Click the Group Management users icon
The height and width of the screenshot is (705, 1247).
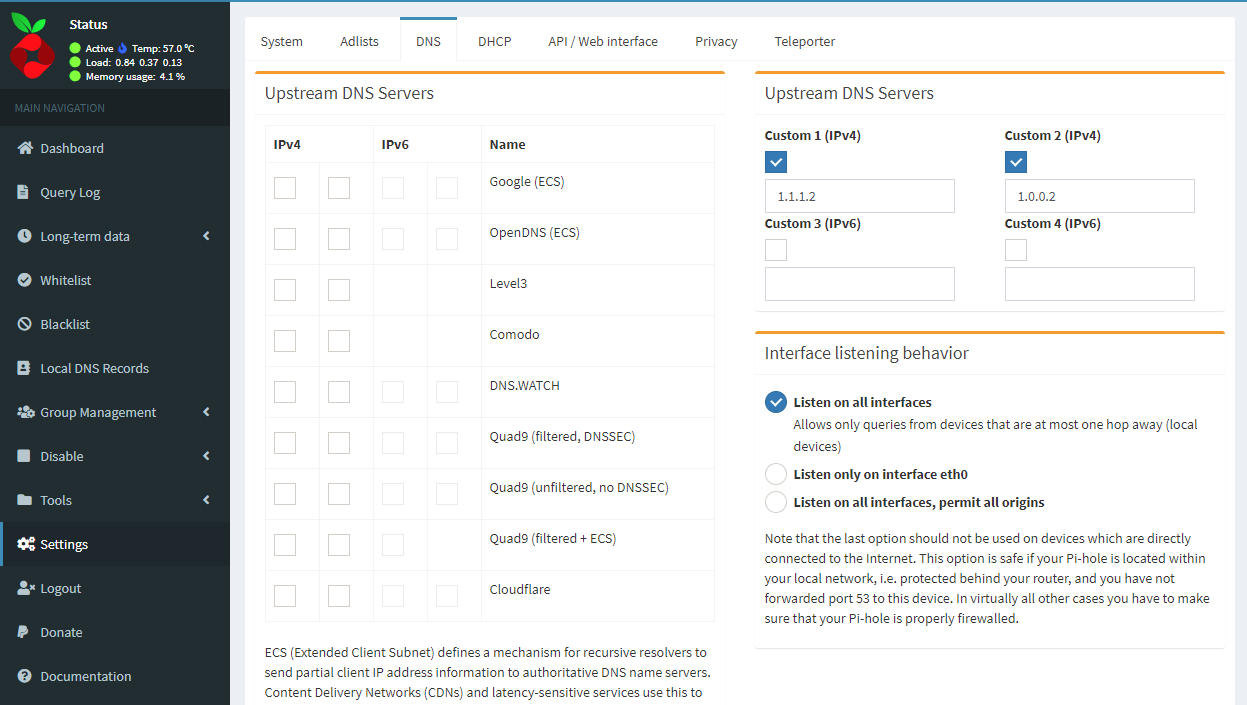tap(26, 412)
